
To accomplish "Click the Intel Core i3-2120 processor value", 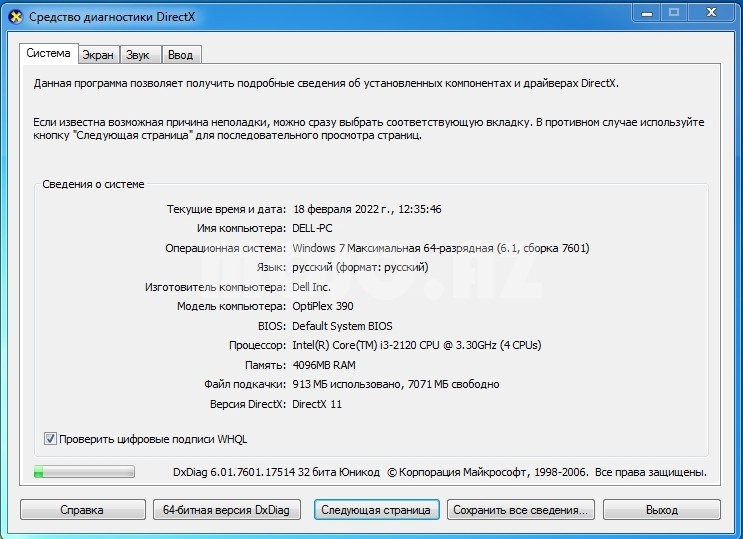I will [416, 345].
